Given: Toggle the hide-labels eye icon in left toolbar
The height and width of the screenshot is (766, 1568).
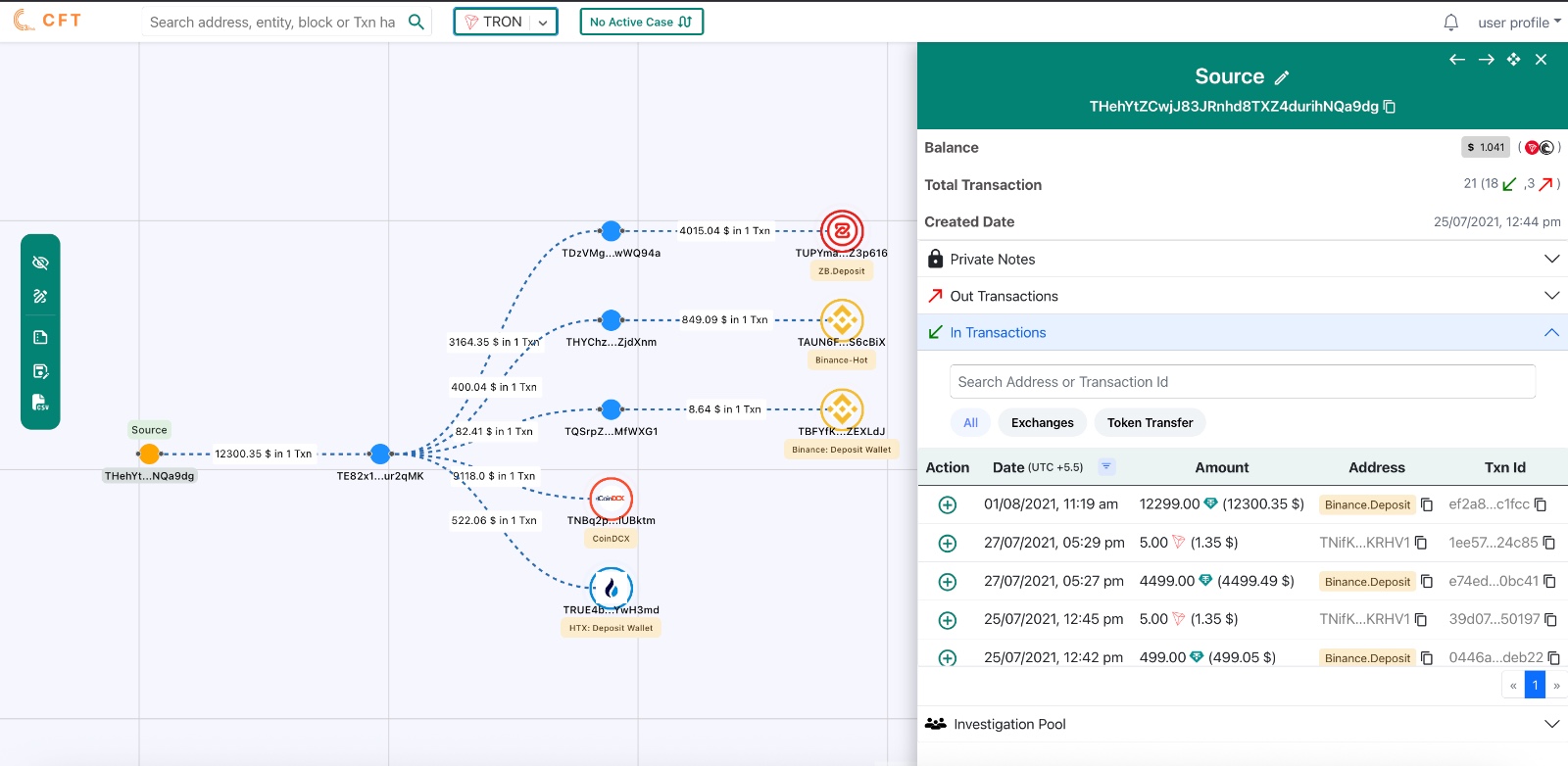Looking at the screenshot, I should [40, 263].
